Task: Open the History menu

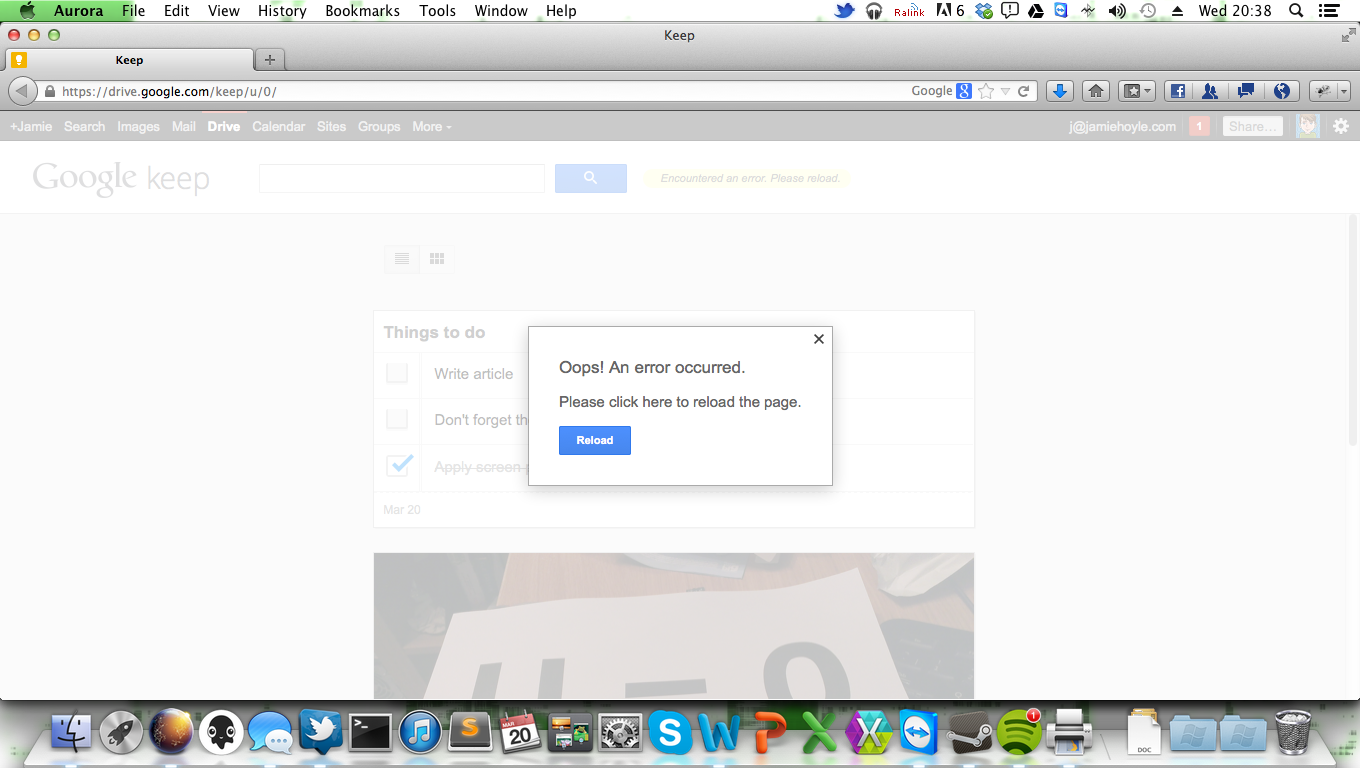Action: [282, 11]
